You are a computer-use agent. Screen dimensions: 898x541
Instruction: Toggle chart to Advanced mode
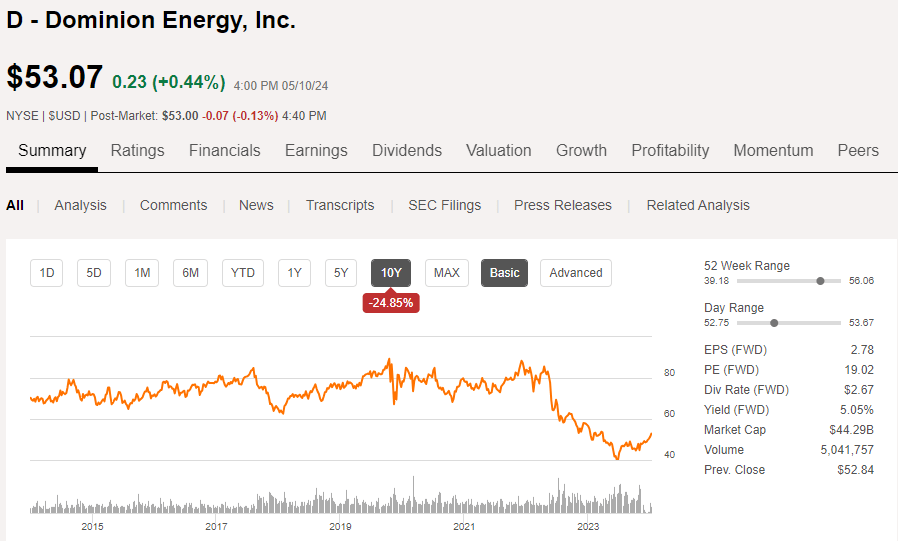[x=575, y=273]
